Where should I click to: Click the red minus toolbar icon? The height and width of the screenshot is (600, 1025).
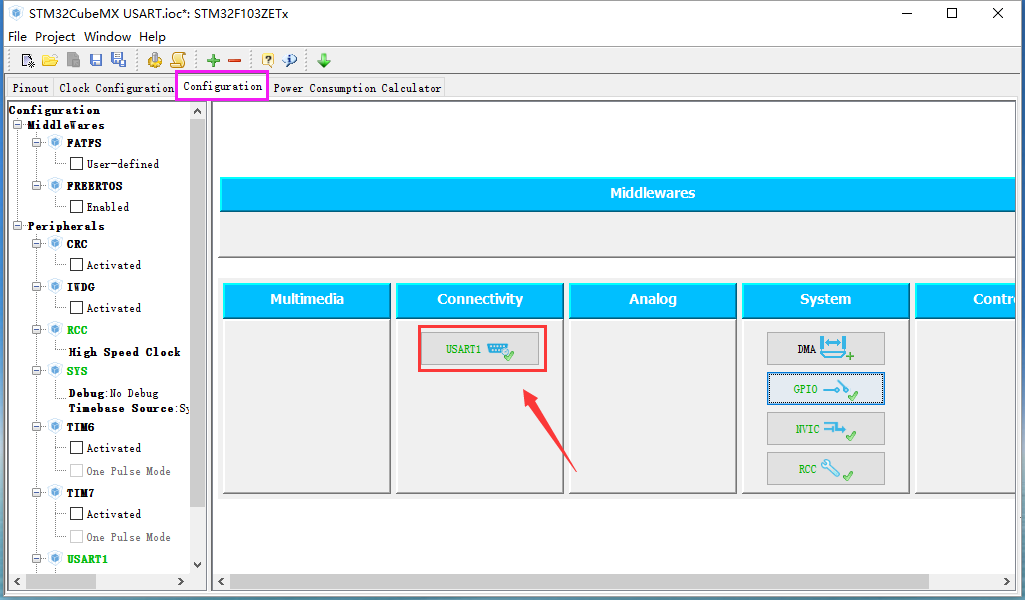(235, 61)
